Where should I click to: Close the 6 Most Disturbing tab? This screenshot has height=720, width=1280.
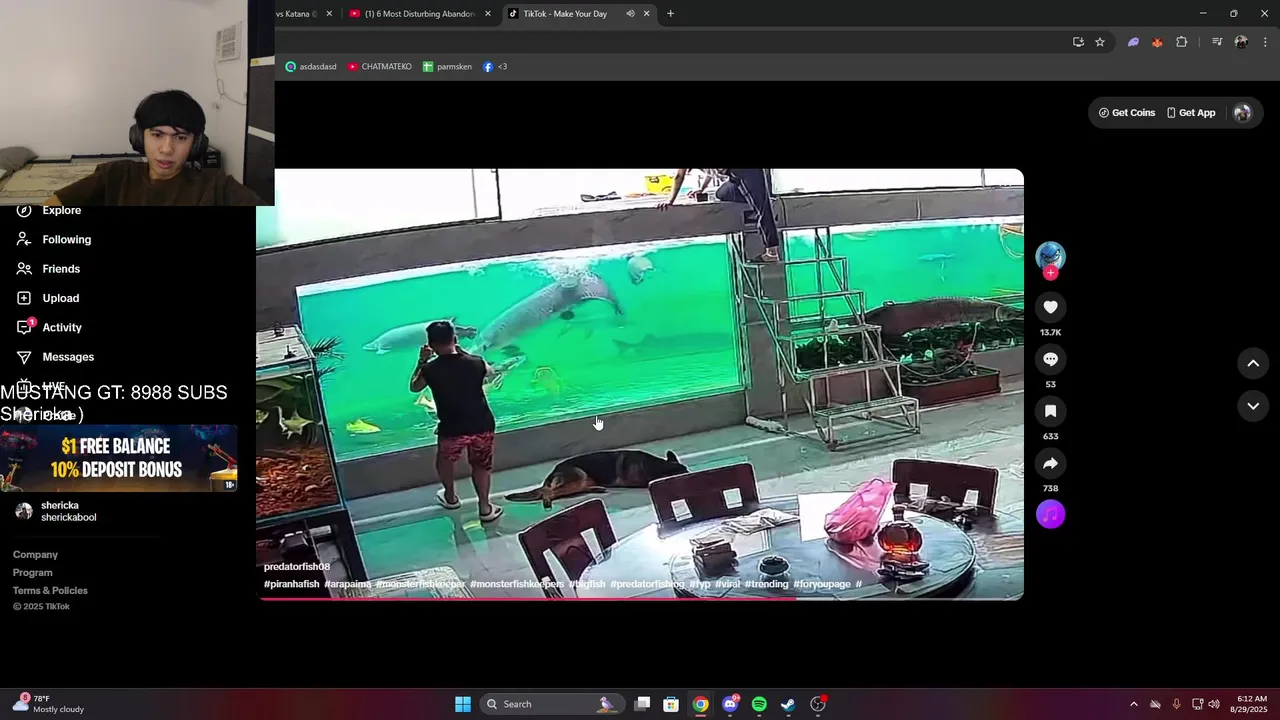(x=488, y=14)
